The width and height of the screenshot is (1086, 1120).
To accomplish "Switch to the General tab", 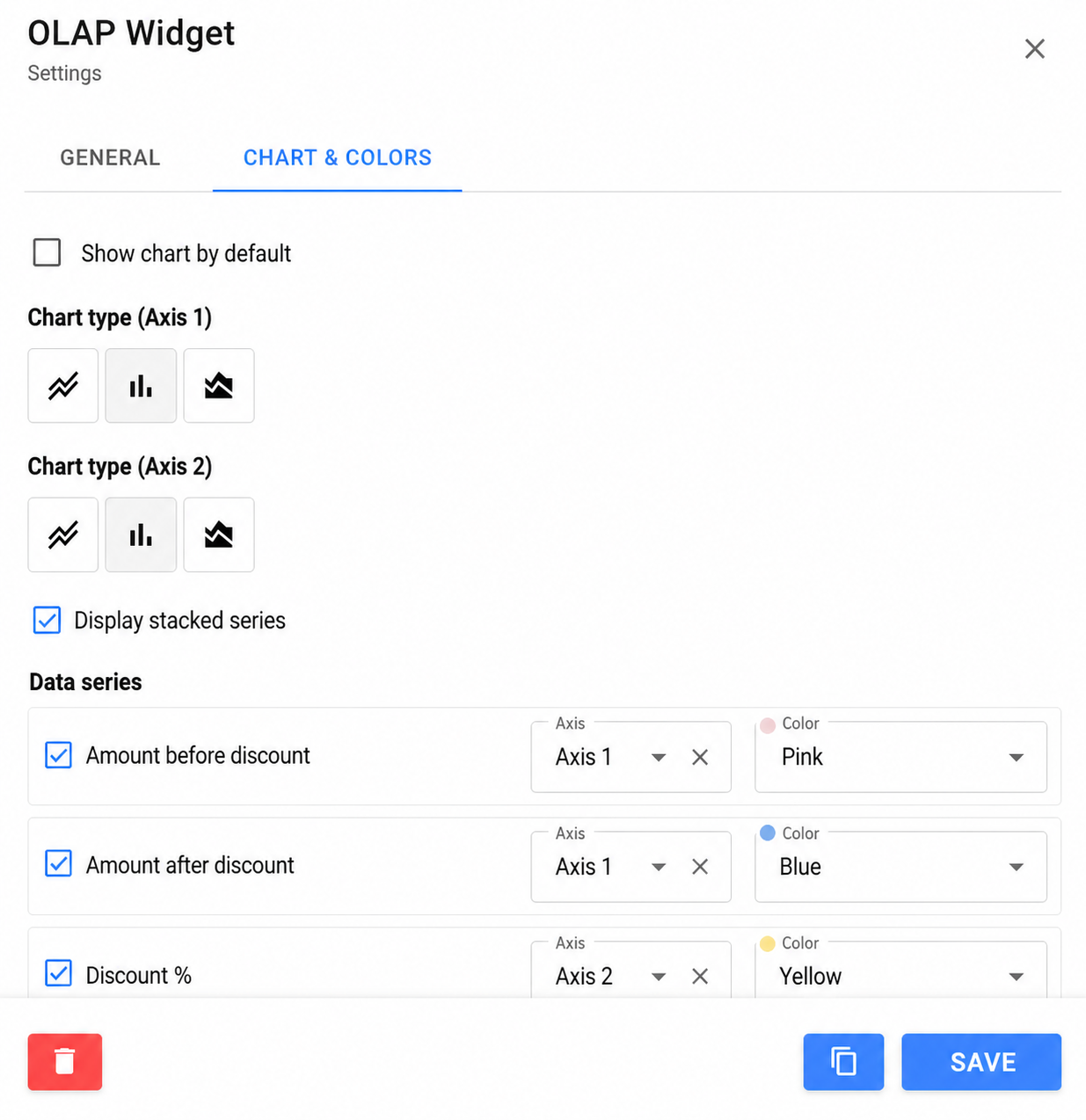I will [110, 157].
